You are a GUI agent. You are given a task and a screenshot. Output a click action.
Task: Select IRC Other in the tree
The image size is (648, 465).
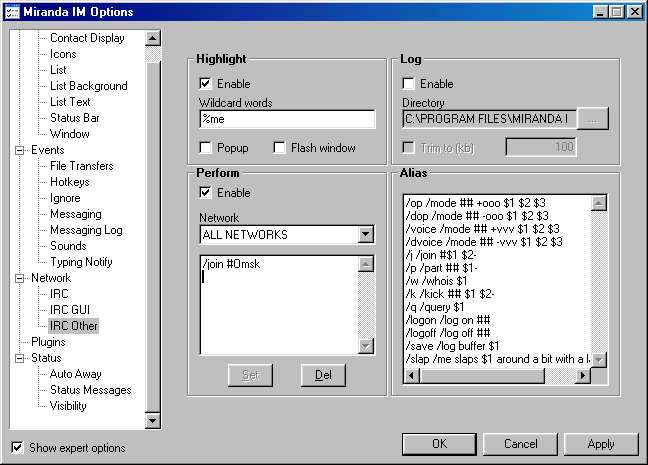[74, 326]
